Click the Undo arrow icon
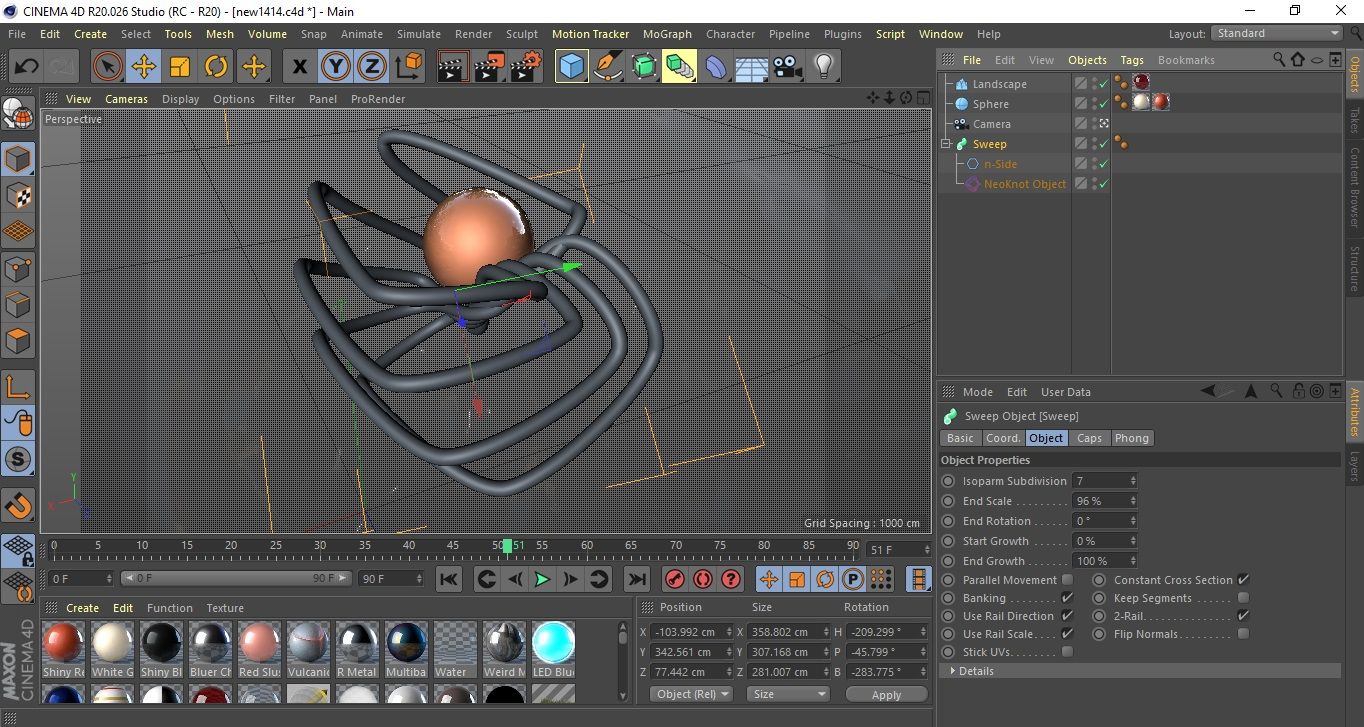1364x727 pixels. click(27, 67)
